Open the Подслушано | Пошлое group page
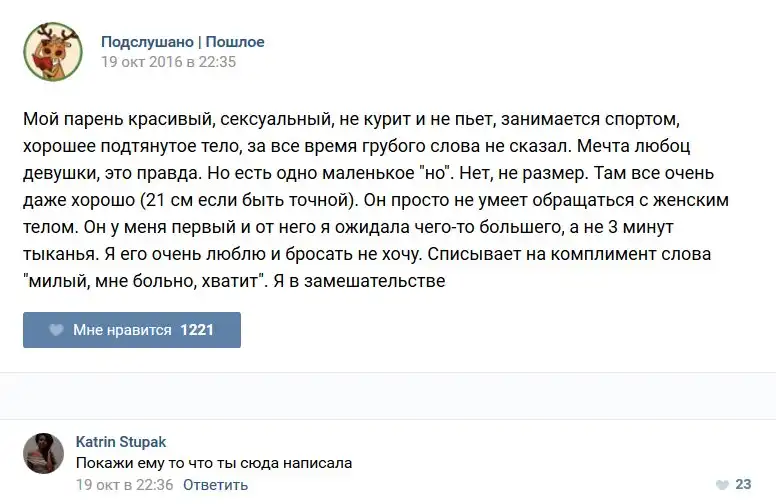 click(182, 42)
